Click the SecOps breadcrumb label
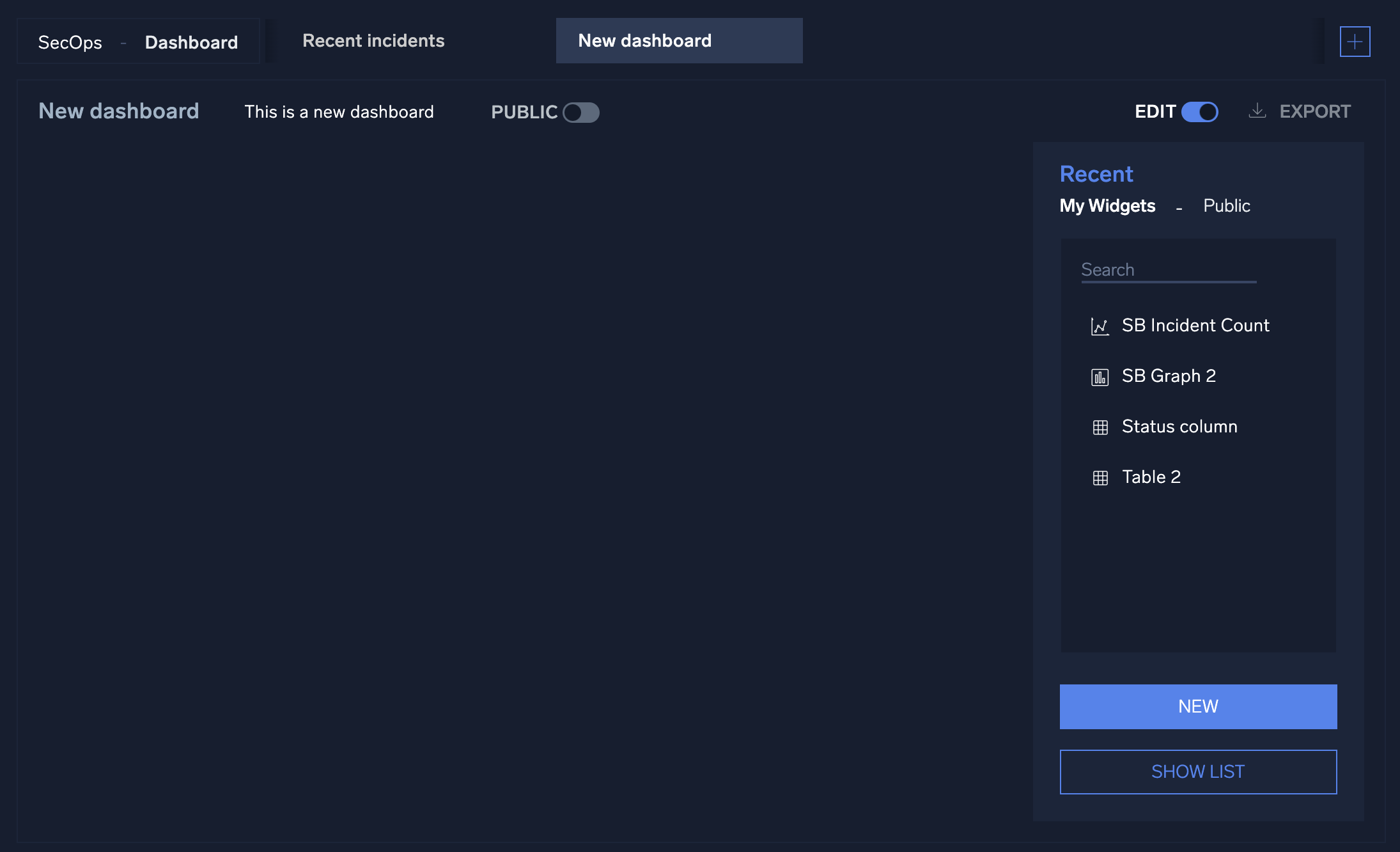This screenshot has width=1400, height=852. (70, 42)
